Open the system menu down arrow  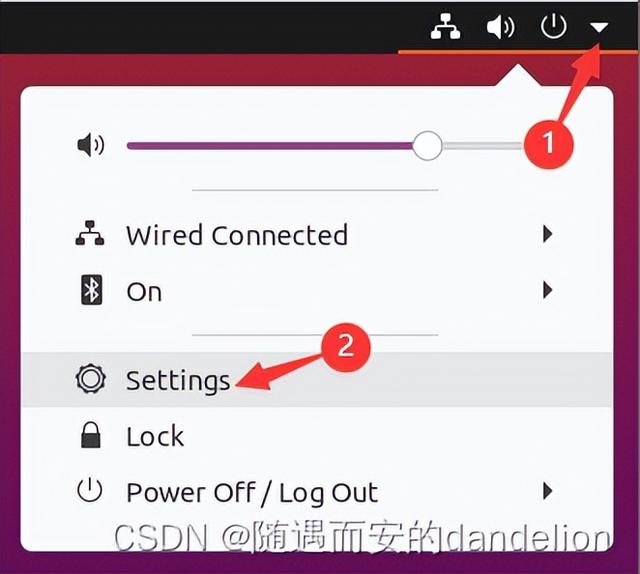click(x=599, y=27)
